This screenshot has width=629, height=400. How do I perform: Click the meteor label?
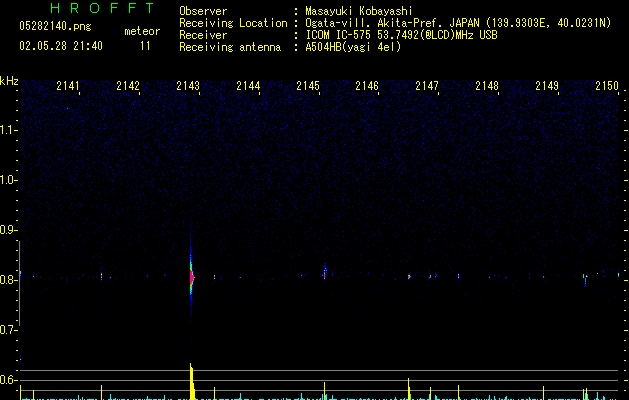pos(142,31)
